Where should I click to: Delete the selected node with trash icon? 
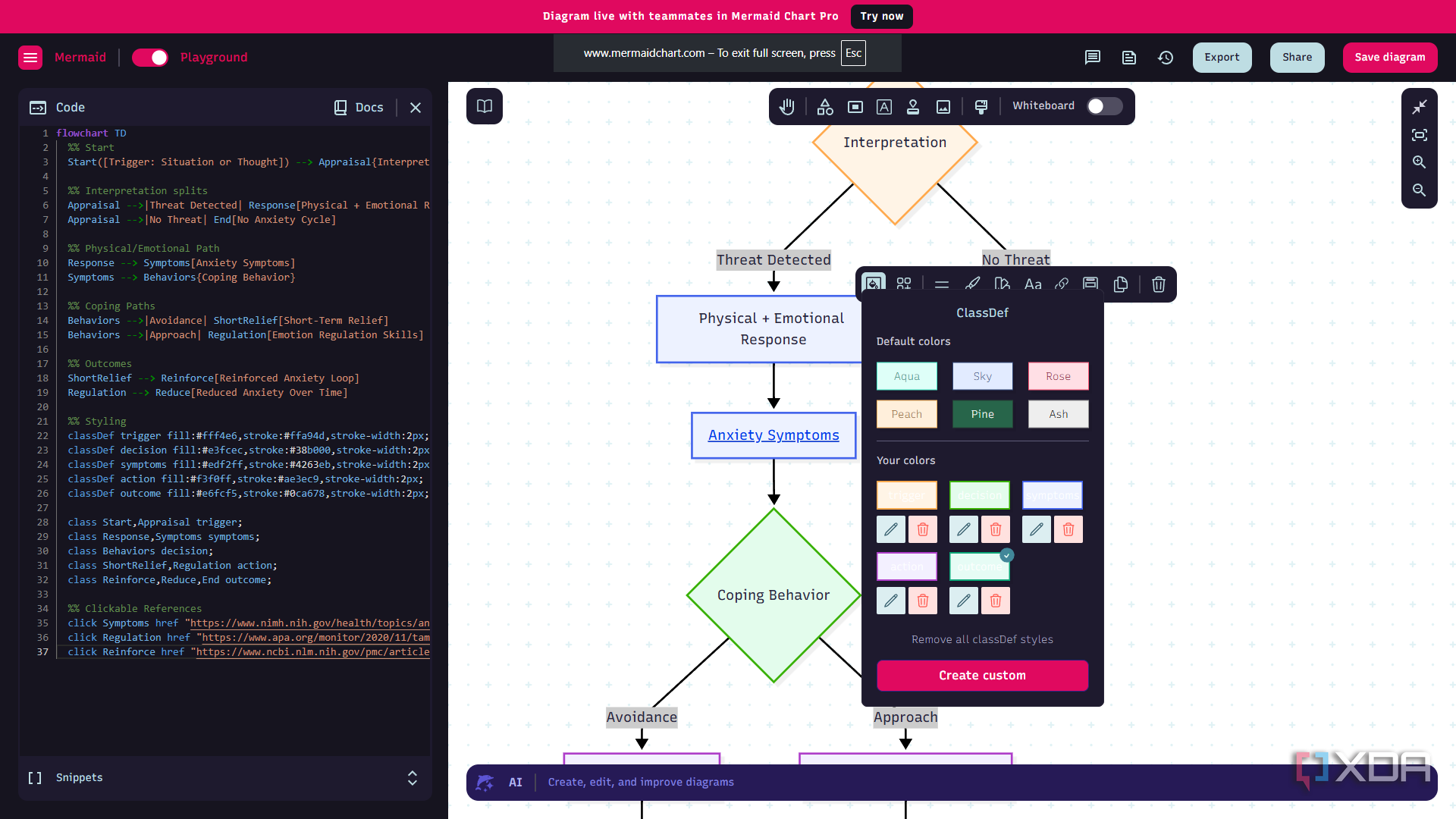(1159, 284)
